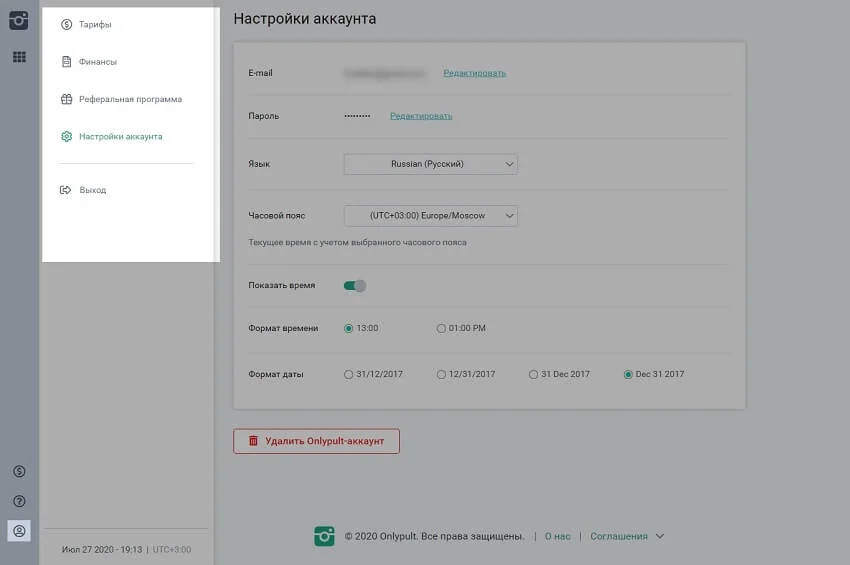Choose the 31 Dec 2017 date format

point(534,375)
